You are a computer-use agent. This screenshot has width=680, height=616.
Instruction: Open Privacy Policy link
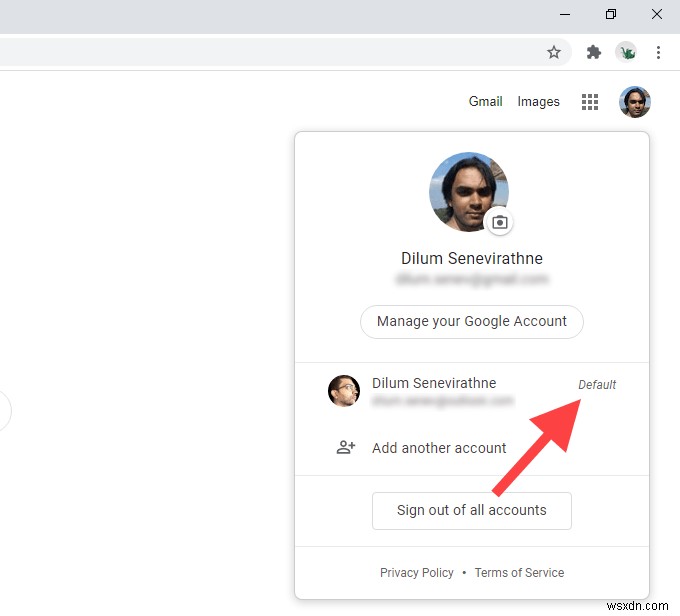tap(416, 573)
